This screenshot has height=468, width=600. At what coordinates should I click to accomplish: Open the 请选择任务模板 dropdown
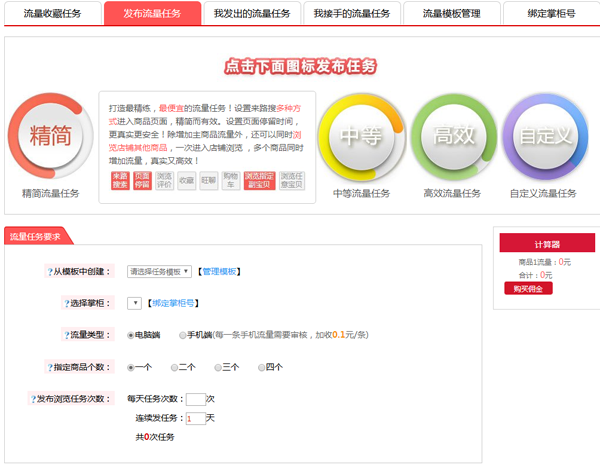(159, 272)
